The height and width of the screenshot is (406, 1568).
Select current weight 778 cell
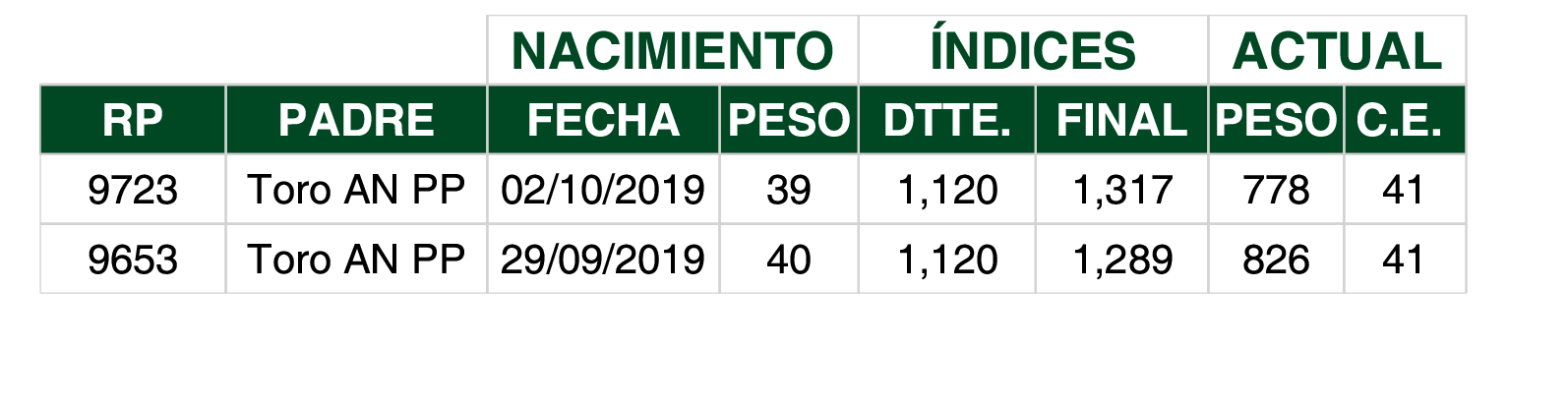point(1276,190)
